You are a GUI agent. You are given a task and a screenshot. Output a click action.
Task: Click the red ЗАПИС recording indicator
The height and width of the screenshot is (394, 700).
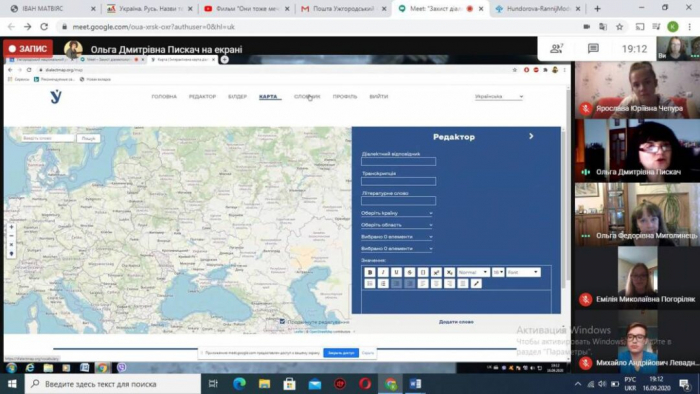[x=28, y=49]
